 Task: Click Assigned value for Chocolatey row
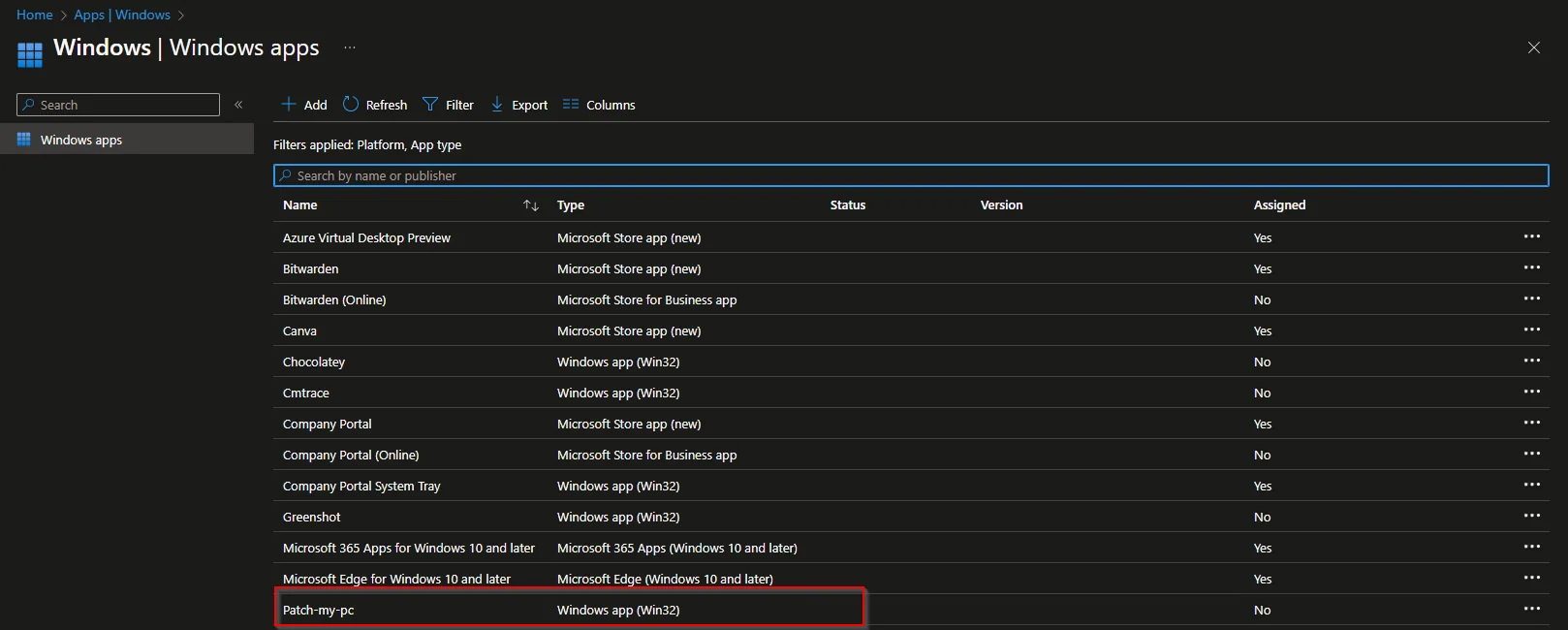pyautogui.click(x=1262, y=362)
